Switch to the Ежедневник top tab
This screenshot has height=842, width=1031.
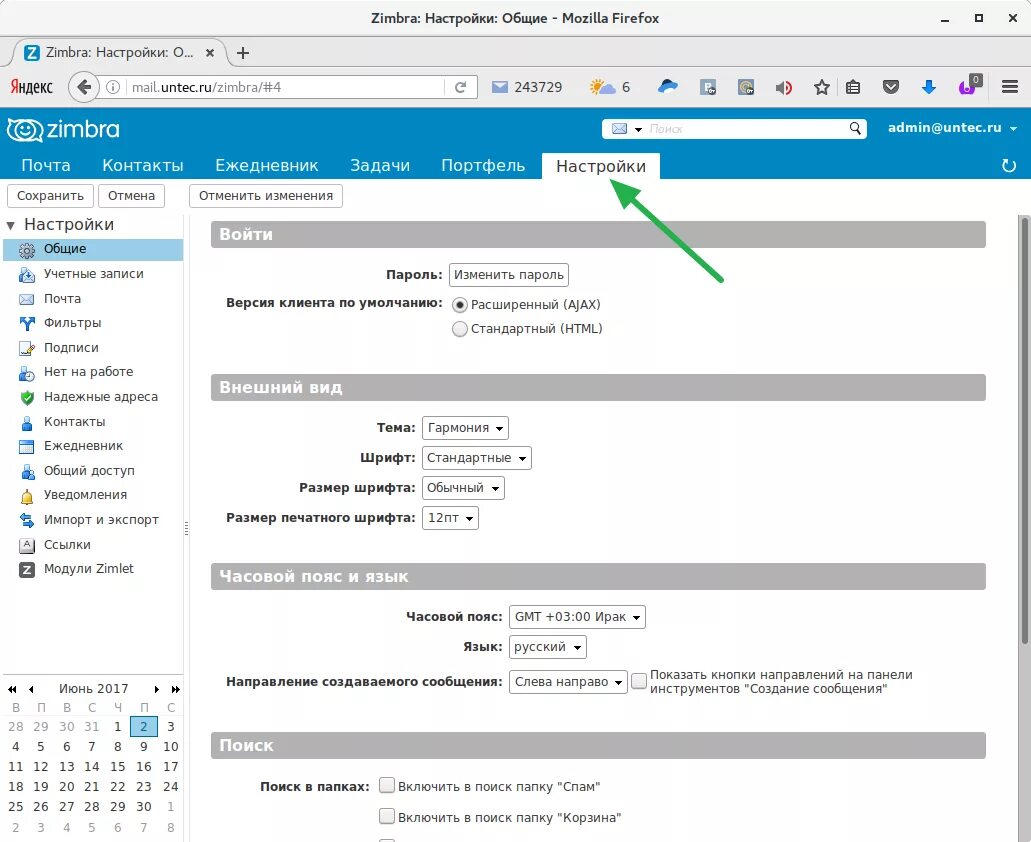(266, 166)
